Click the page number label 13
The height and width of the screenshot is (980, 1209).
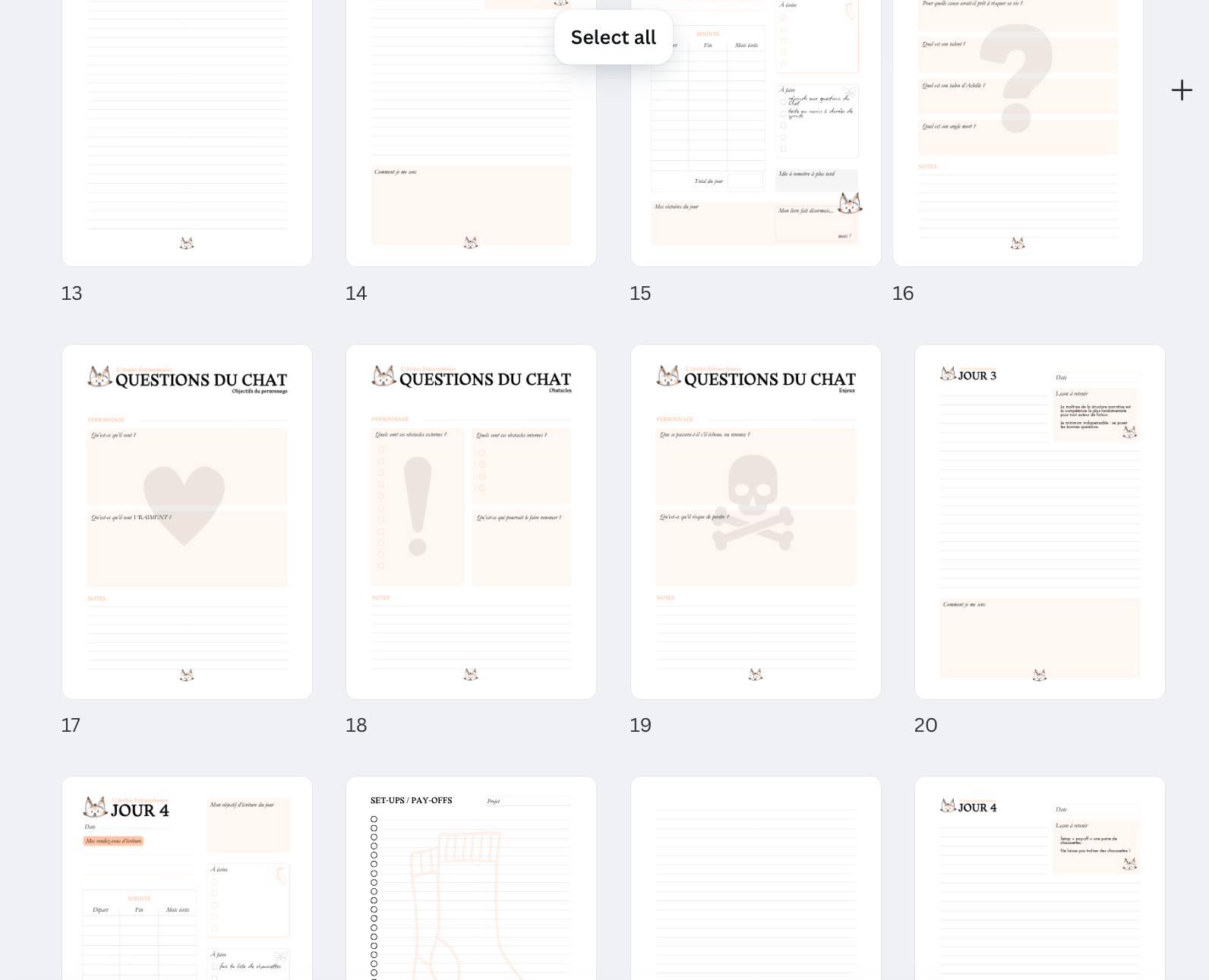71,293
